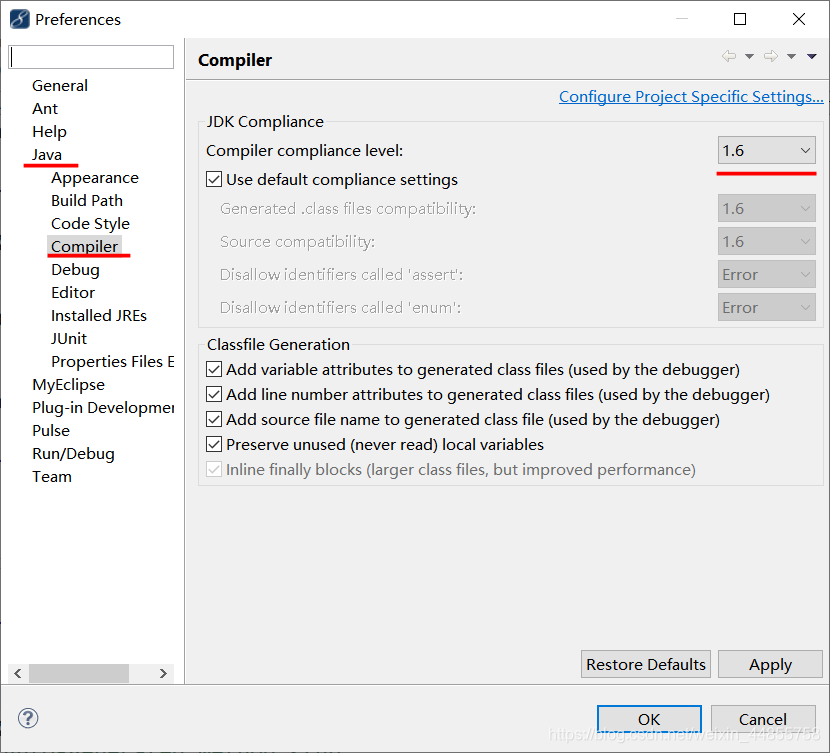Click the horizontal scrollbar thumb under the tree
This screenshot has width=830, height=753.
point(79,673)
